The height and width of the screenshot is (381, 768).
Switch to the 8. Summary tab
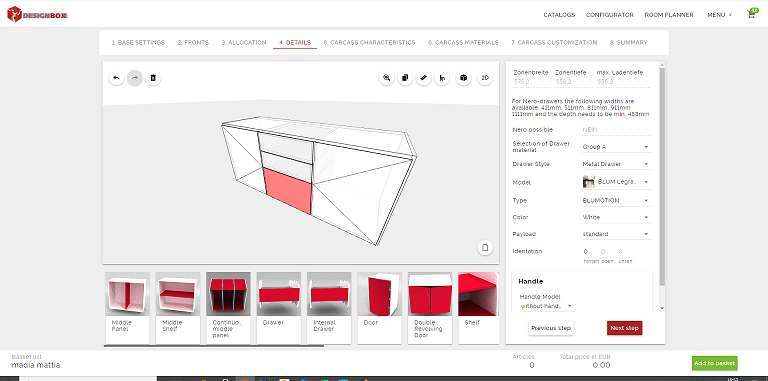click(x=628, y=43)
